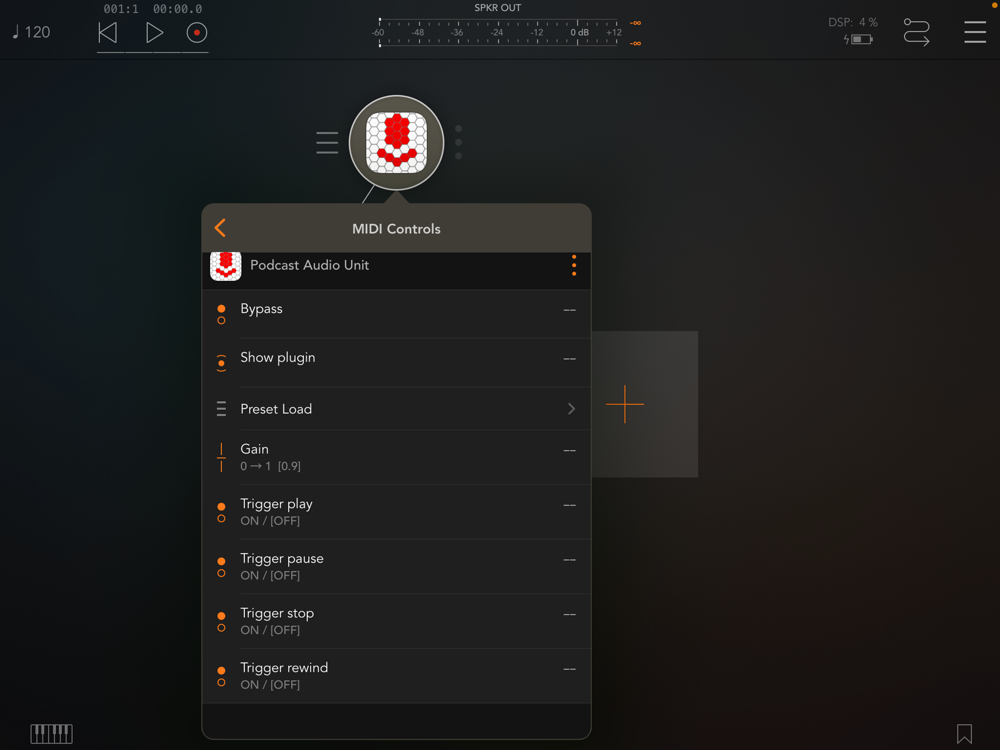Toggle the Trigger rewind indicator
The height and width of the screenshot is (750, 1000).
coord(221,677)
